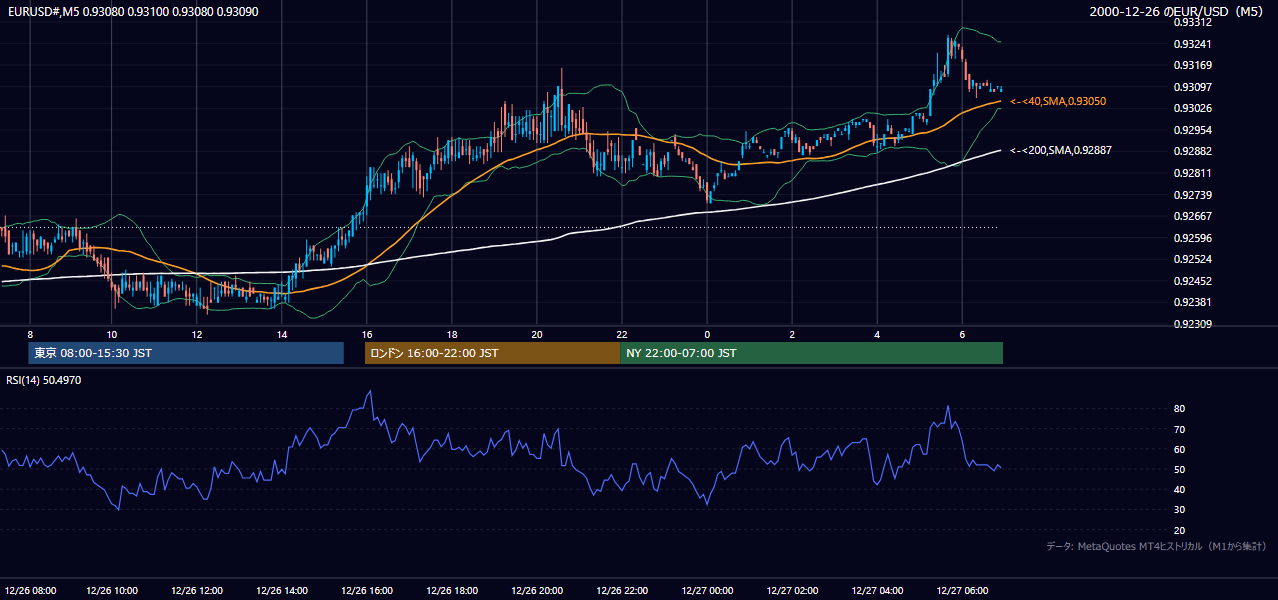Click hour tick 6 under price chart

point(962,334)
